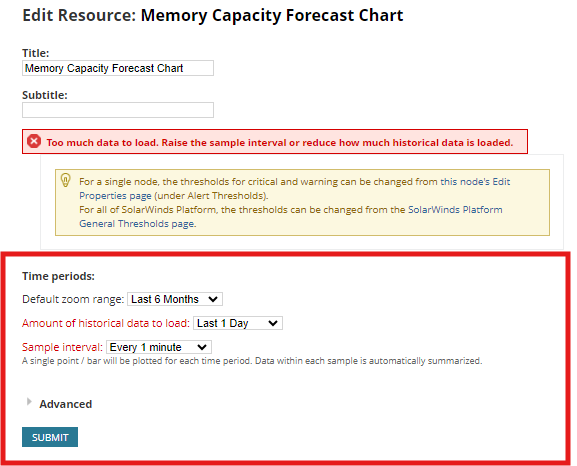Image resolution: width=577 pixels, height=466 pixels.
Task: Click the Amount of historical data label
Action: tap(106, 323)
